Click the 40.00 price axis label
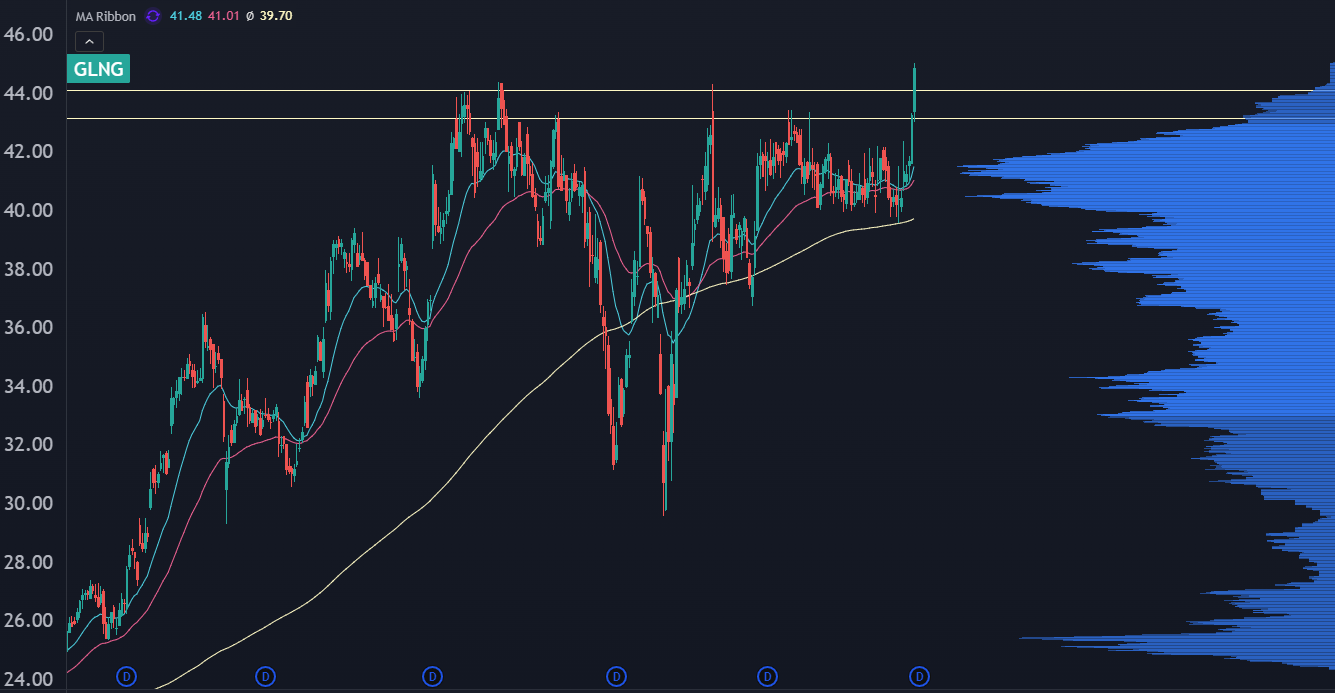This screenshot has height=693, width=1335. [28, 210]
